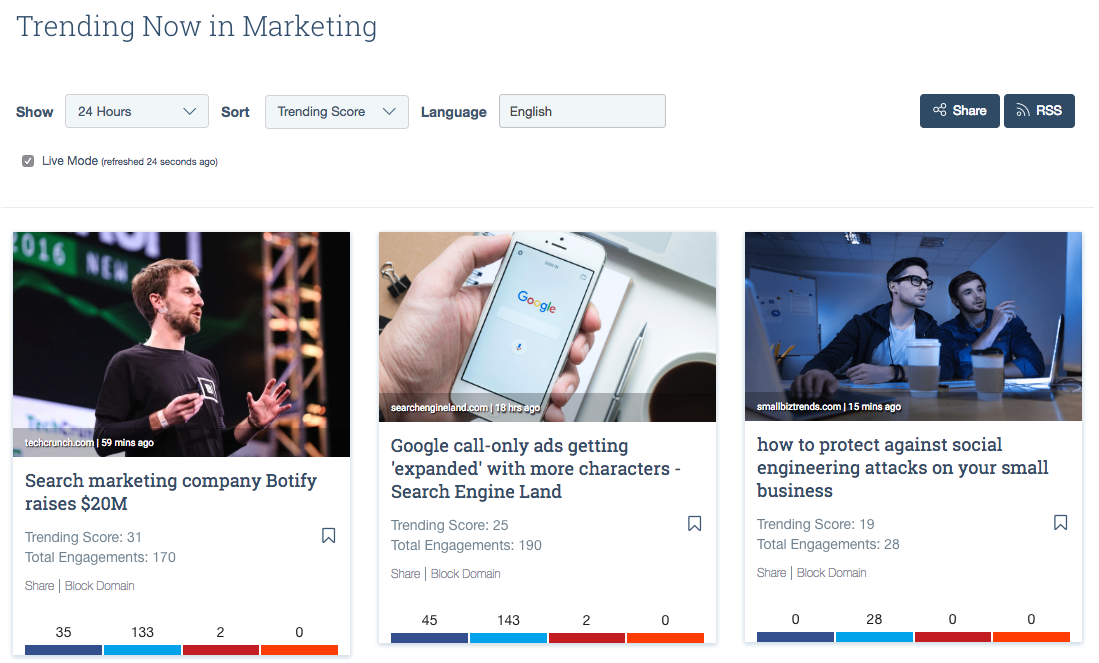Click the Share button with network icon
The width and height of the screenshot is (1099, 663).
tap(959, 111)
